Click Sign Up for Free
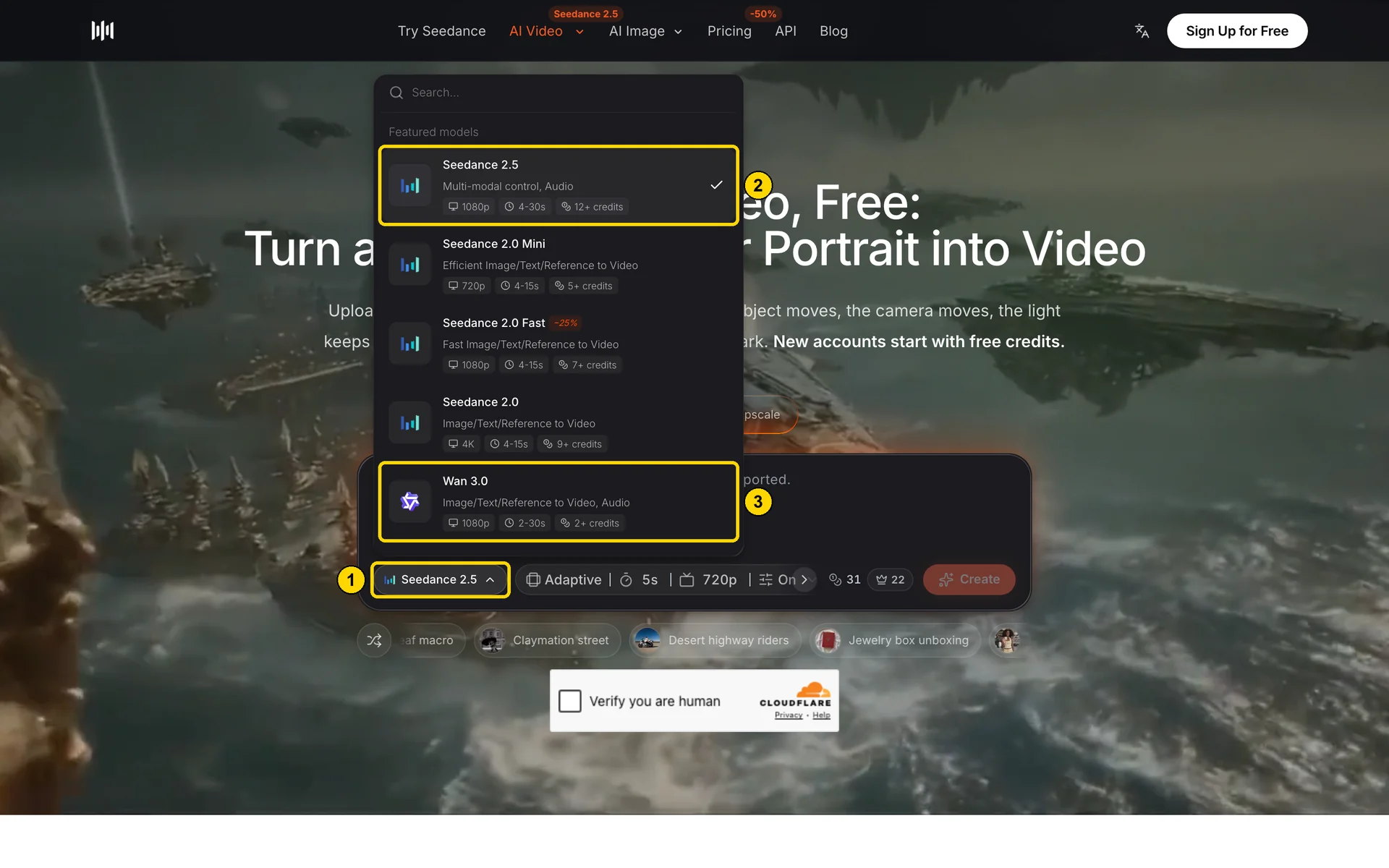 coord(1237,31)
